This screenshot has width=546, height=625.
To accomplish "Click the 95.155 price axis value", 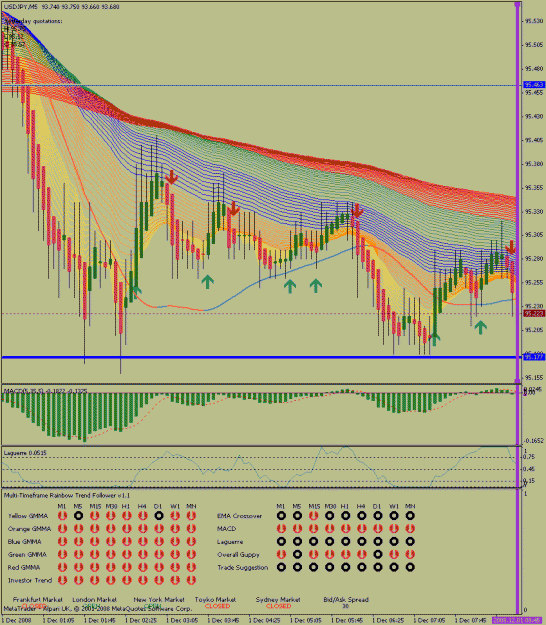I will 534,377.
